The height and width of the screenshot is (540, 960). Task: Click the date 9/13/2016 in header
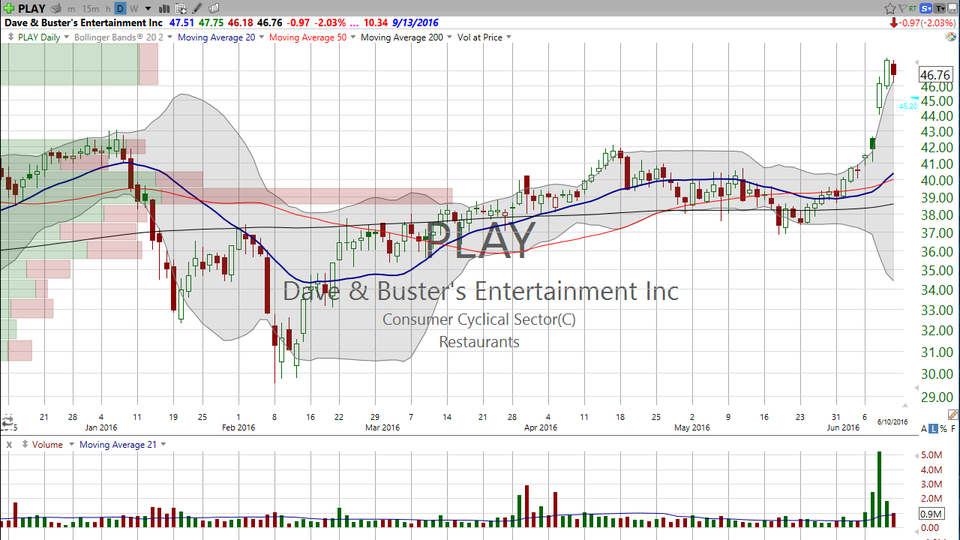pyautogui.click(x=415, y=23)
